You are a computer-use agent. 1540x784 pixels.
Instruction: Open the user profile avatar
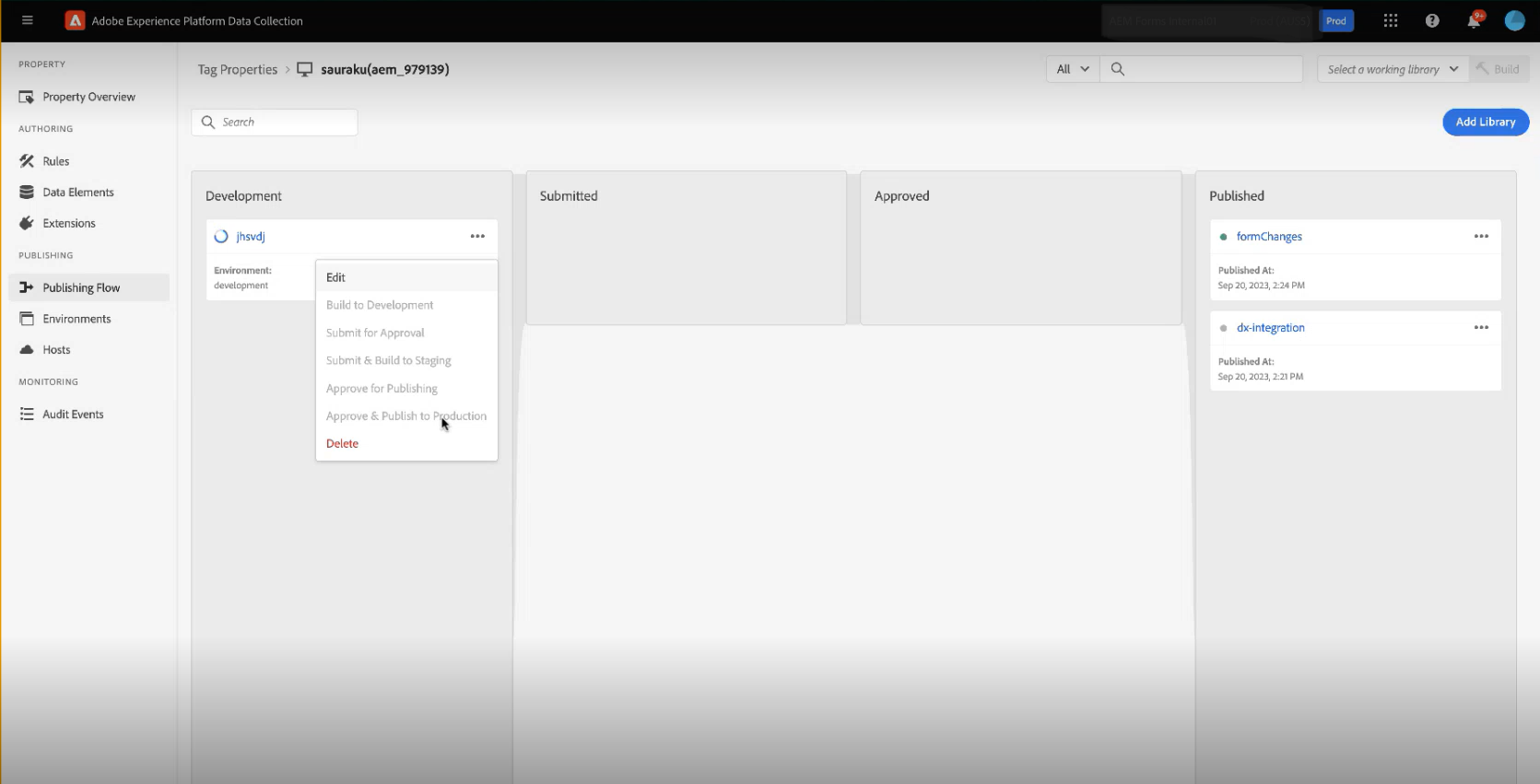tap(1514, 20)
